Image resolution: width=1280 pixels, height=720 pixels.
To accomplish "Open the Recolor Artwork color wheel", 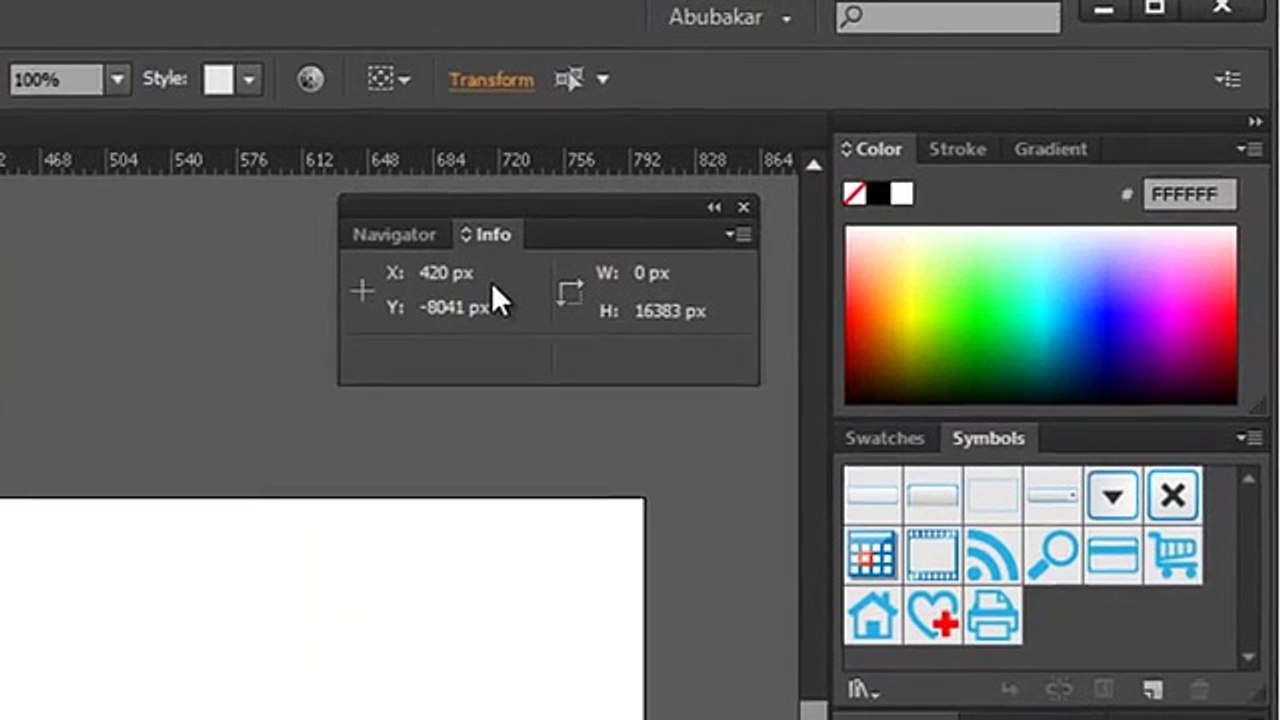I will click(x=310, y=79).
